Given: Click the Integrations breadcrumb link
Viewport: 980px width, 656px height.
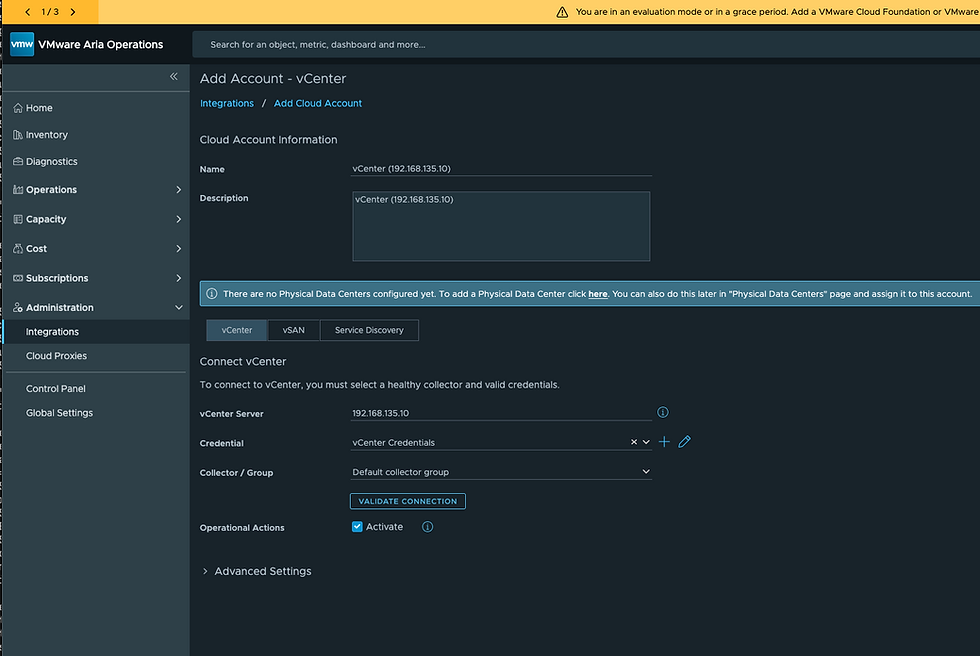Looking at the screenshot, I should pos(227,103).
